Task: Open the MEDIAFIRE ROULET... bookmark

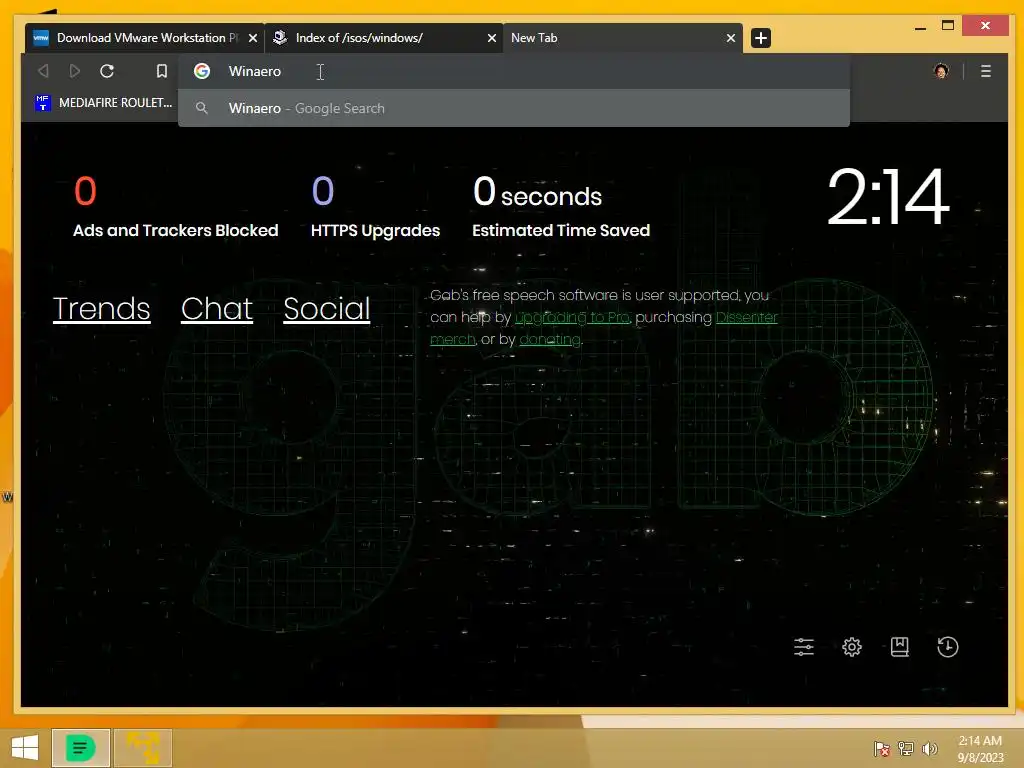Action: click(x=104, y=103)
